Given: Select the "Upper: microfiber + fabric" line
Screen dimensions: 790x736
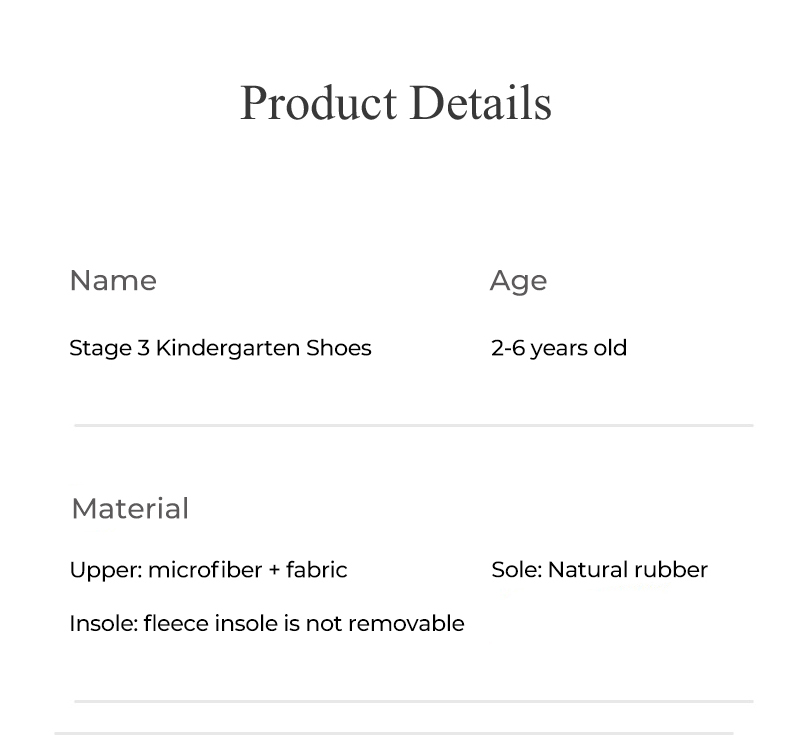Looking at the screenshot, I should click(208, 570).
